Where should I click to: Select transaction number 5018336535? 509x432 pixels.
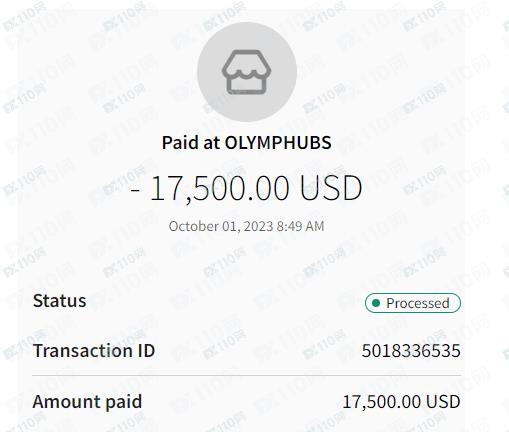click(x=411, y=351)
